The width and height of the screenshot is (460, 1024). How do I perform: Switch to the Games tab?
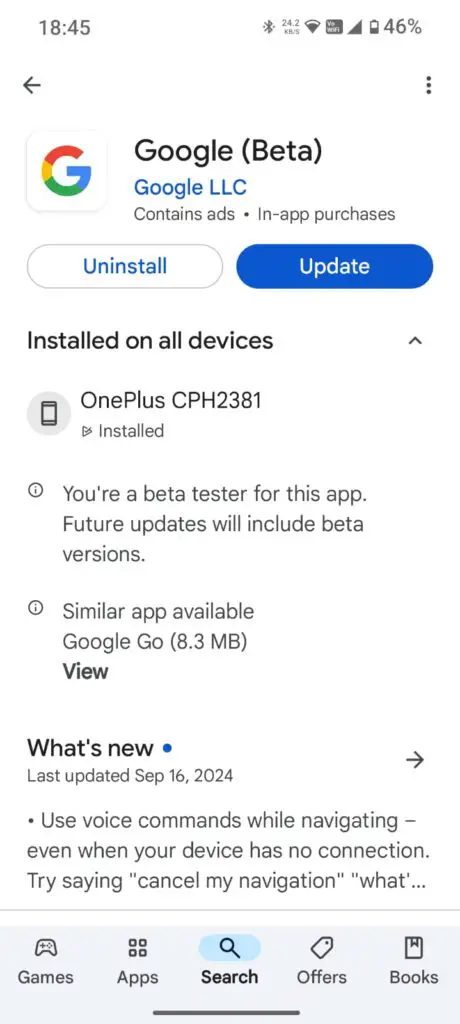[x=45, y=961]
